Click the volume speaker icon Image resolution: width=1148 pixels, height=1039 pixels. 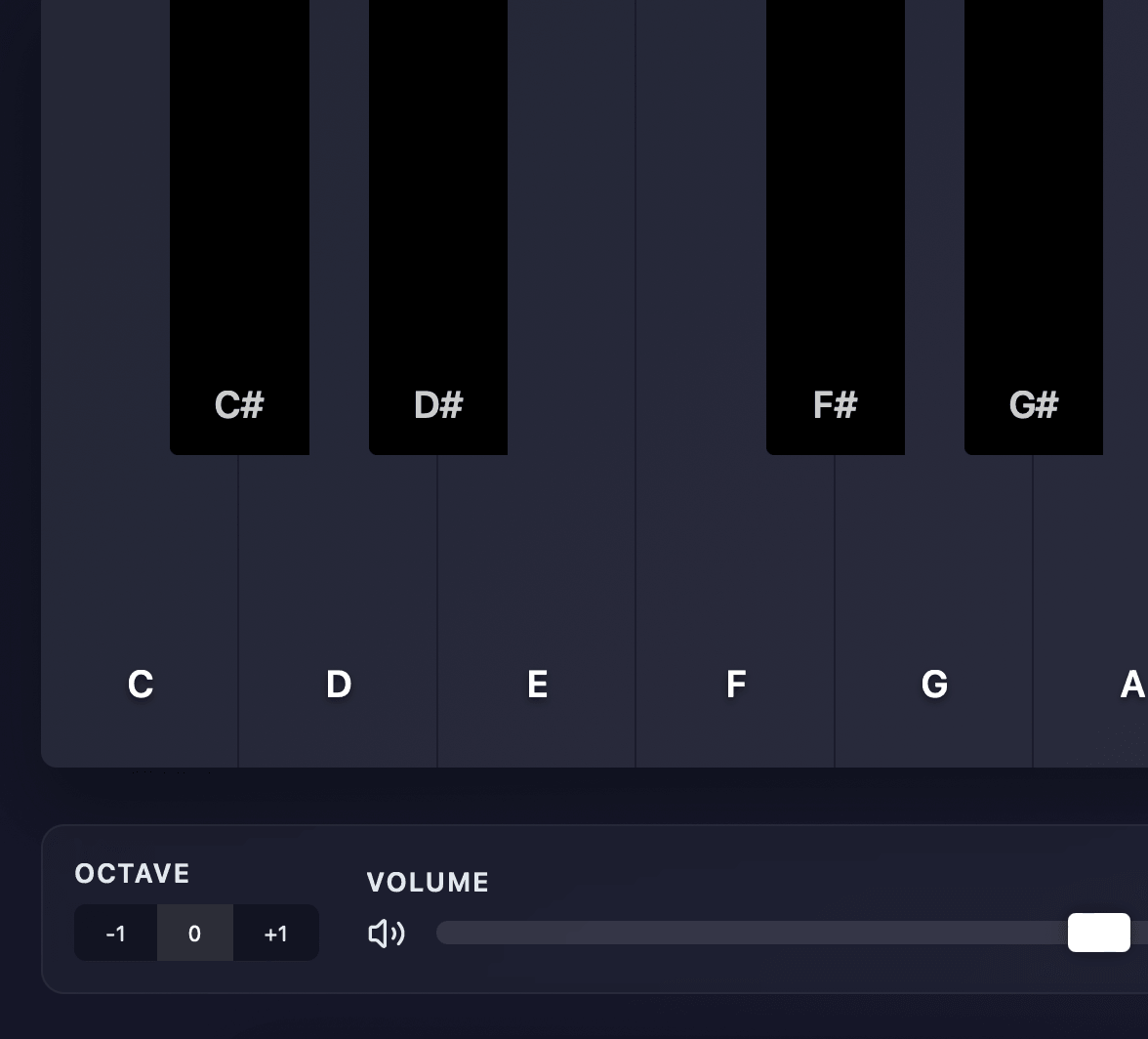pos(386,934)
